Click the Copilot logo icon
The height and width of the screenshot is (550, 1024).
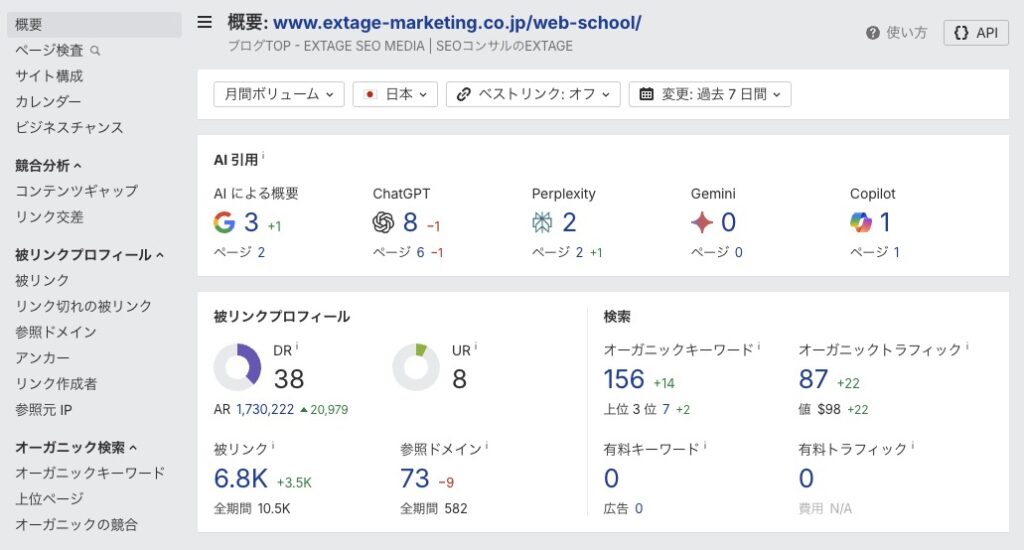click(861, 222)
